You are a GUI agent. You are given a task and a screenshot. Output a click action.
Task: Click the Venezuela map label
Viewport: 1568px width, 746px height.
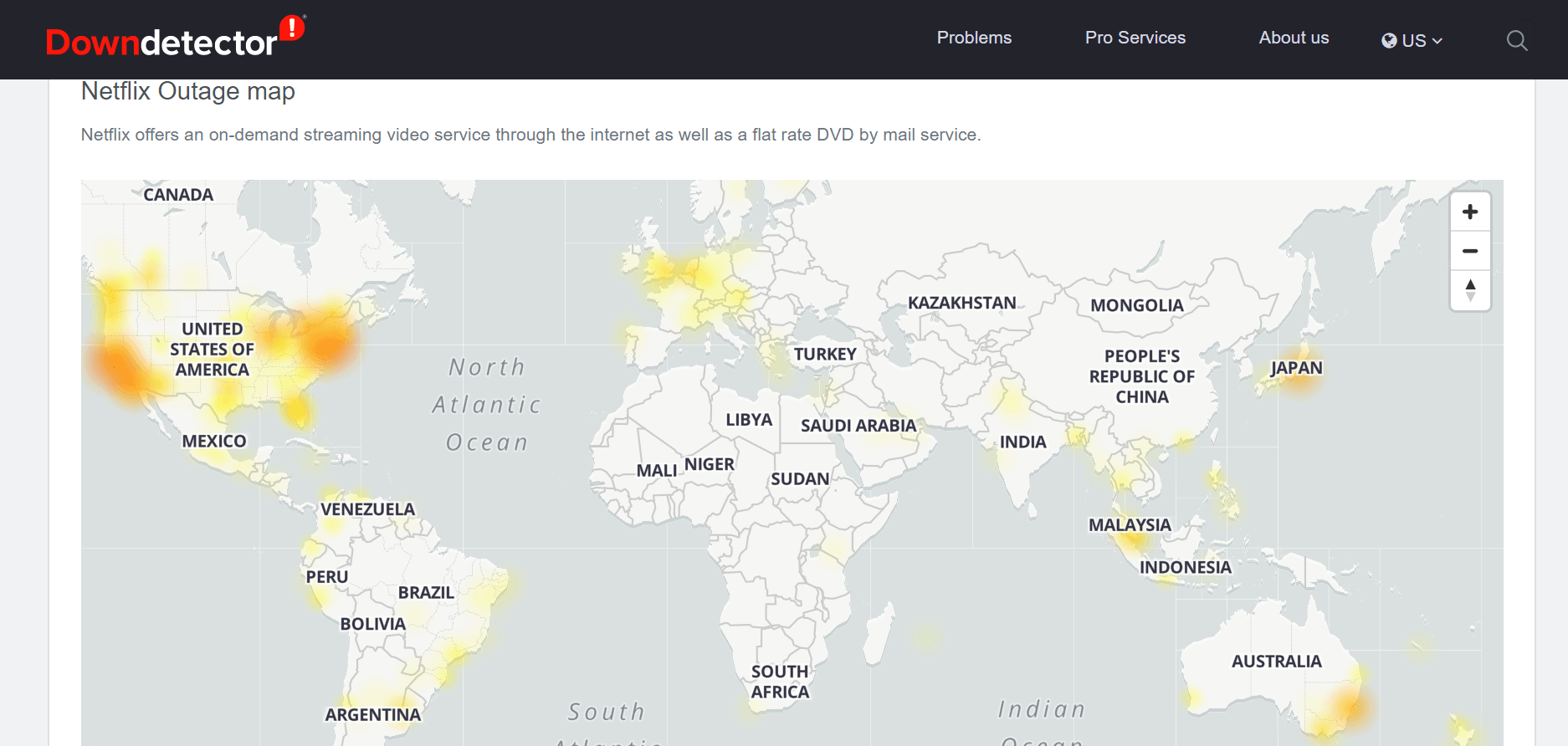pyautogui.click(x=367, y=509)
